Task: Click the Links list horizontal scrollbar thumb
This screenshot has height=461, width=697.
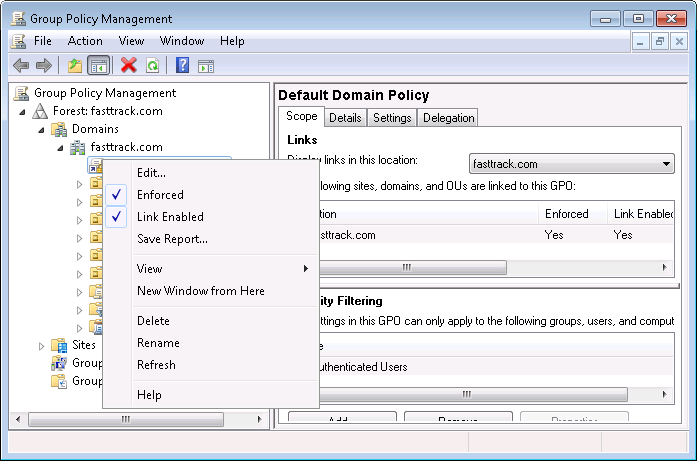Action: (x=412, y=267)
